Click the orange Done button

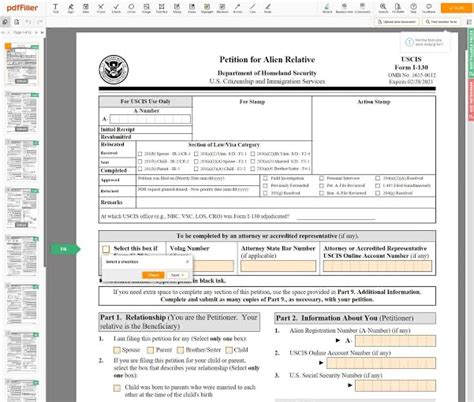[456, 8]
